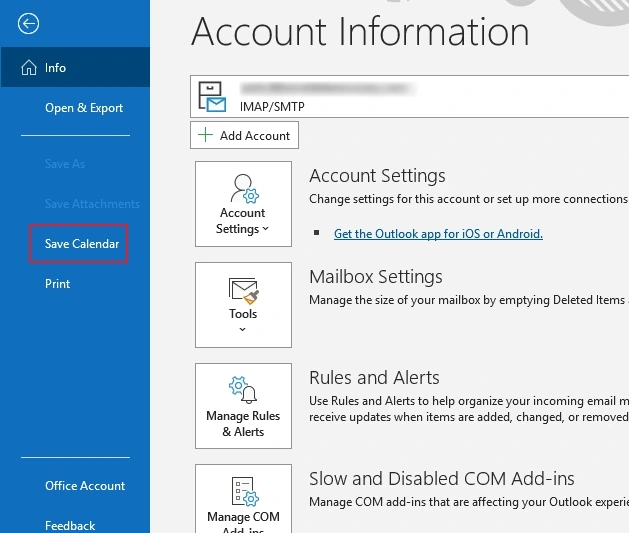The width and height of the screenshot is (629, 533).
Task: Click the person-with-gear Account Settings icon
Action: pos(243,188)
